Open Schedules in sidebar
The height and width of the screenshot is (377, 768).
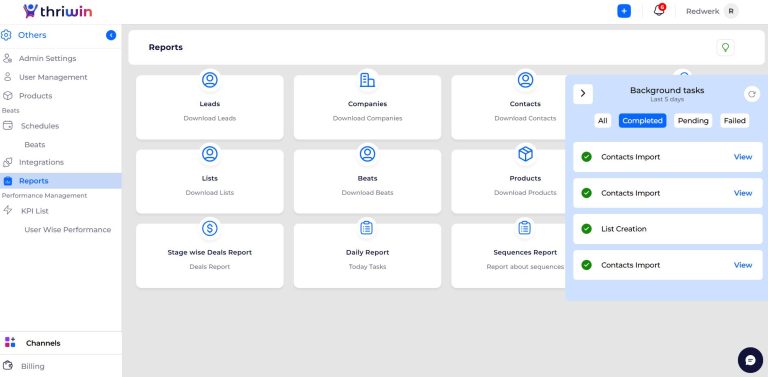click(40, 126)
